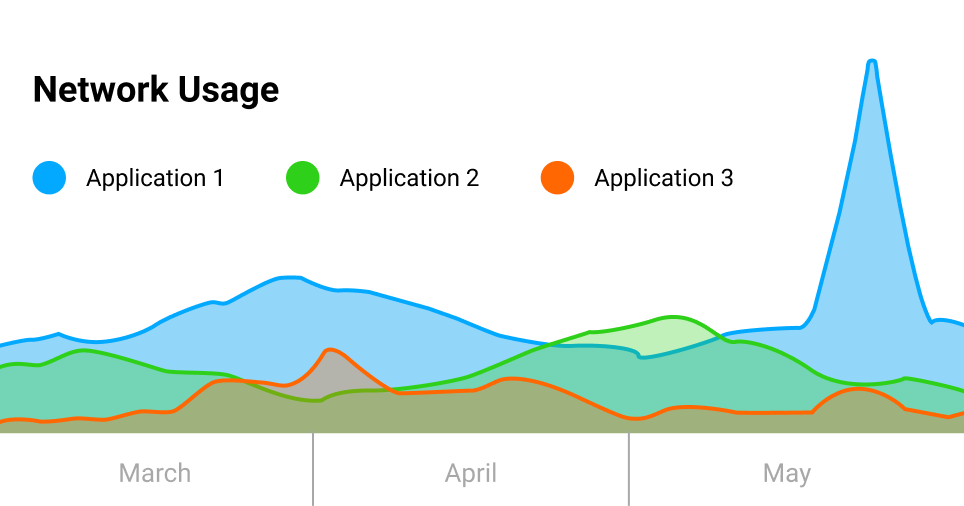964x506 pixels.
Task: Click the top of the tall blue spike in May
Action: click(x=872, y=62)
